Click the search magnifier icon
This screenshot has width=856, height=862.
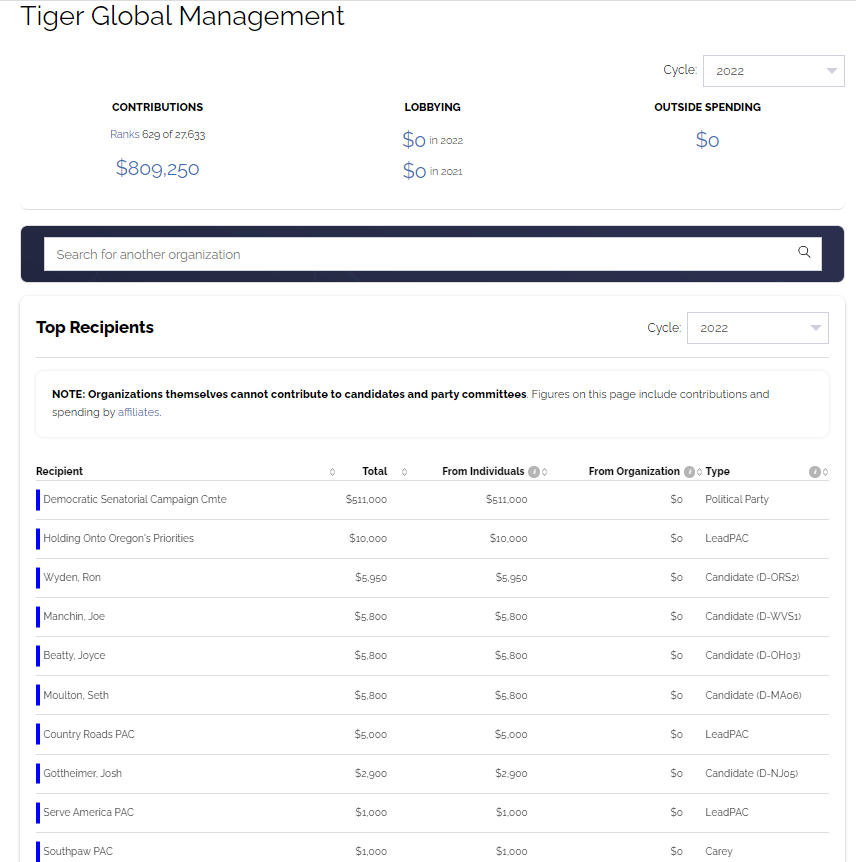tap(804, 253)
